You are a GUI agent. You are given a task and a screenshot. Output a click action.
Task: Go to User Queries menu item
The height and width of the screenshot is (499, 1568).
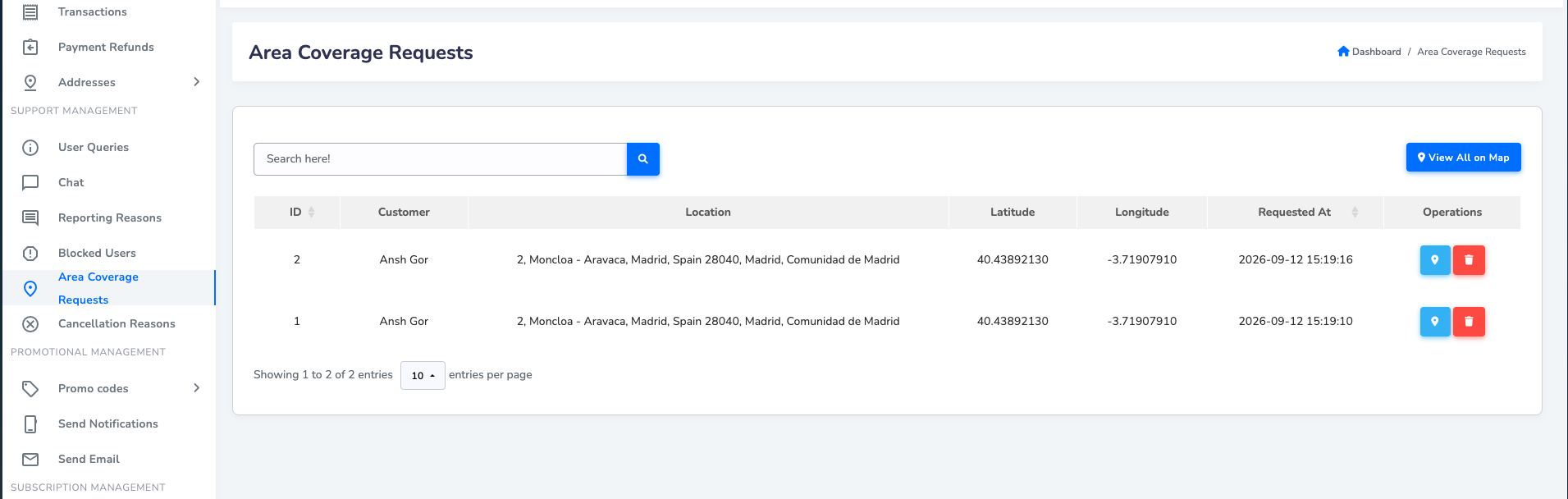click(94, 148)
